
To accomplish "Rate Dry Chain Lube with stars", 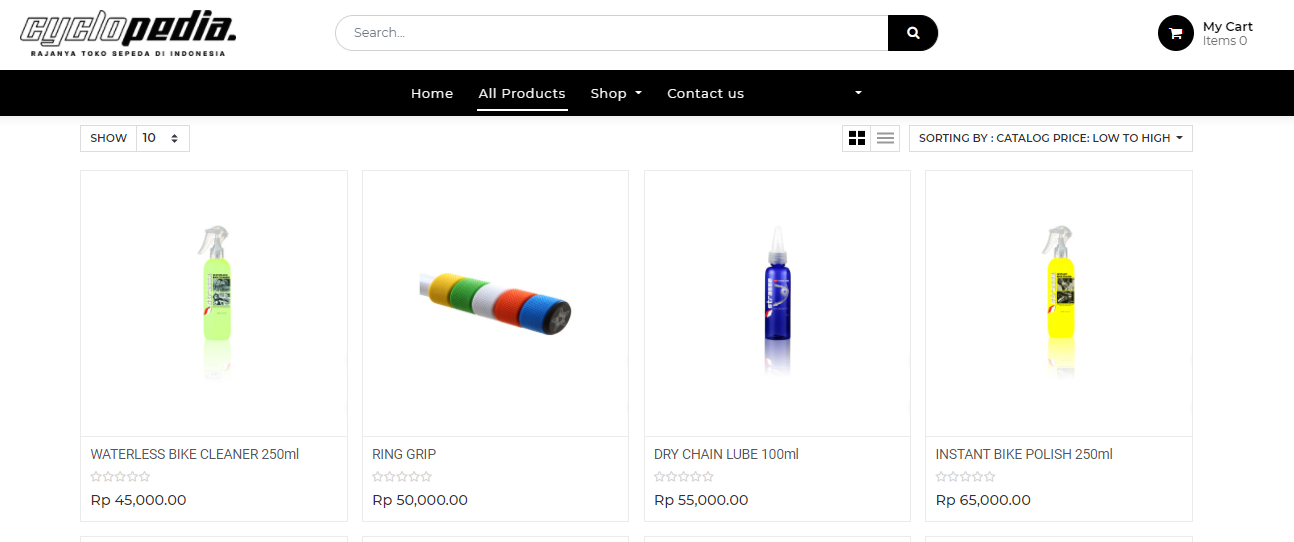I will pyautogui.click(x=684, y=477).
